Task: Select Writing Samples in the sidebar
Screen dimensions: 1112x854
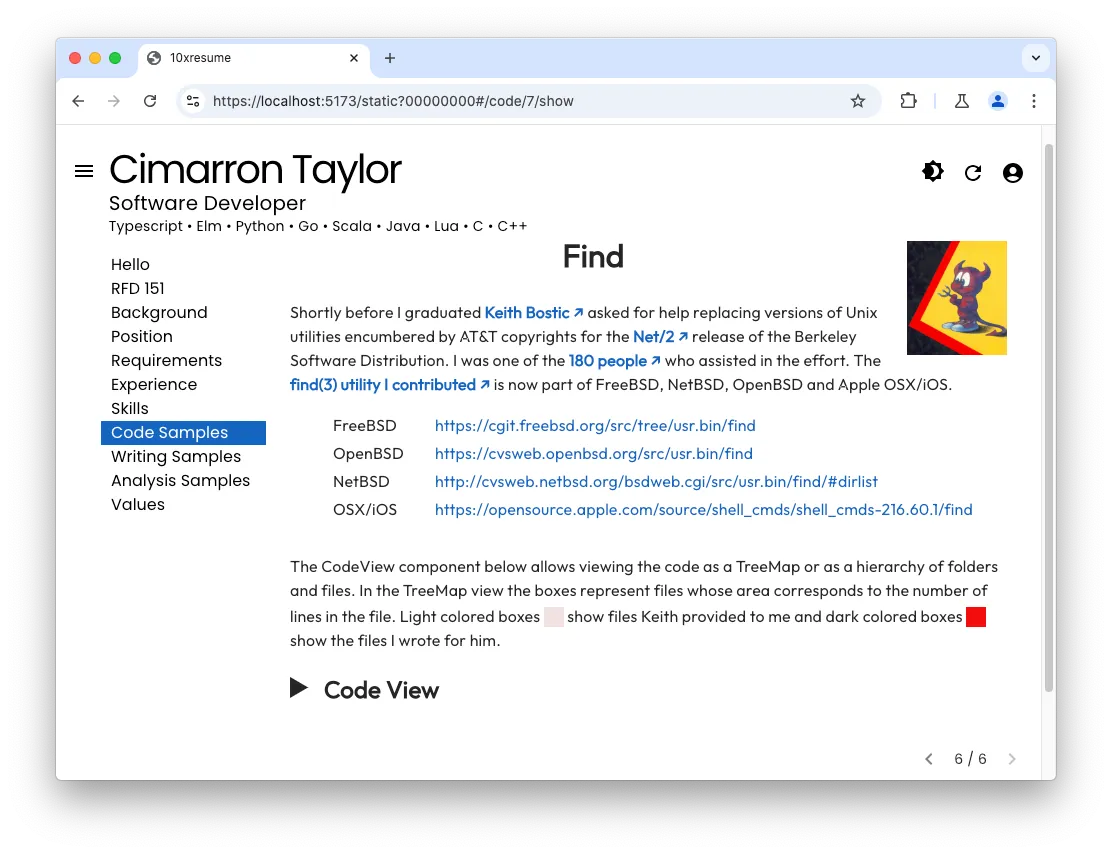Action: pyautogui.click(x=175, y=457)
